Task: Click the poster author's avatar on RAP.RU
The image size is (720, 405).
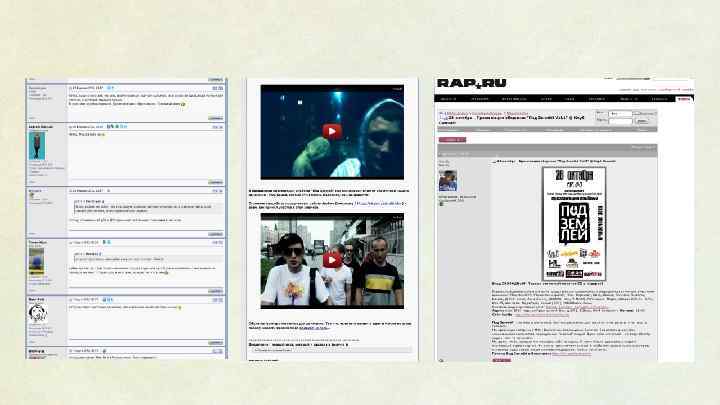Action: click(448, 180)
